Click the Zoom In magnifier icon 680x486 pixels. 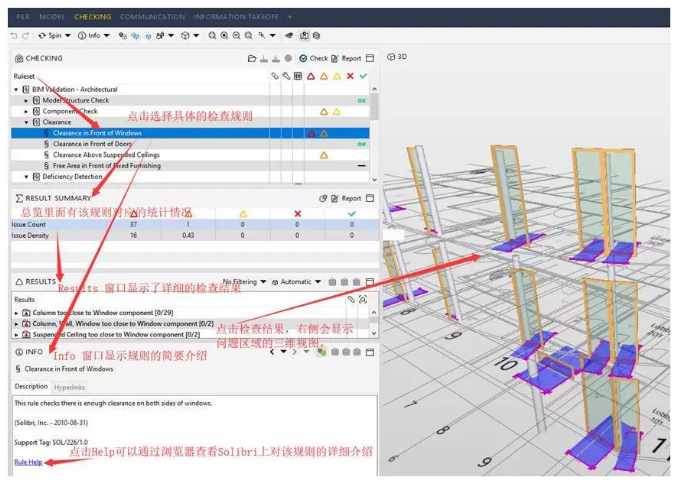(x=224, y=36)
